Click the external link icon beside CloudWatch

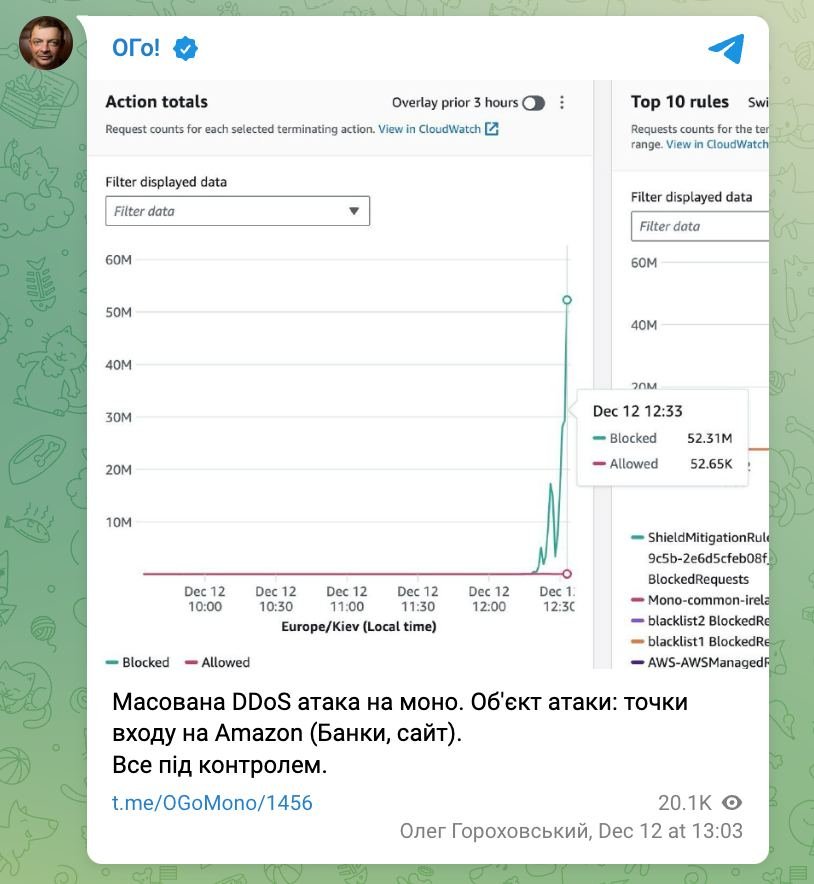tap(491, 129)
